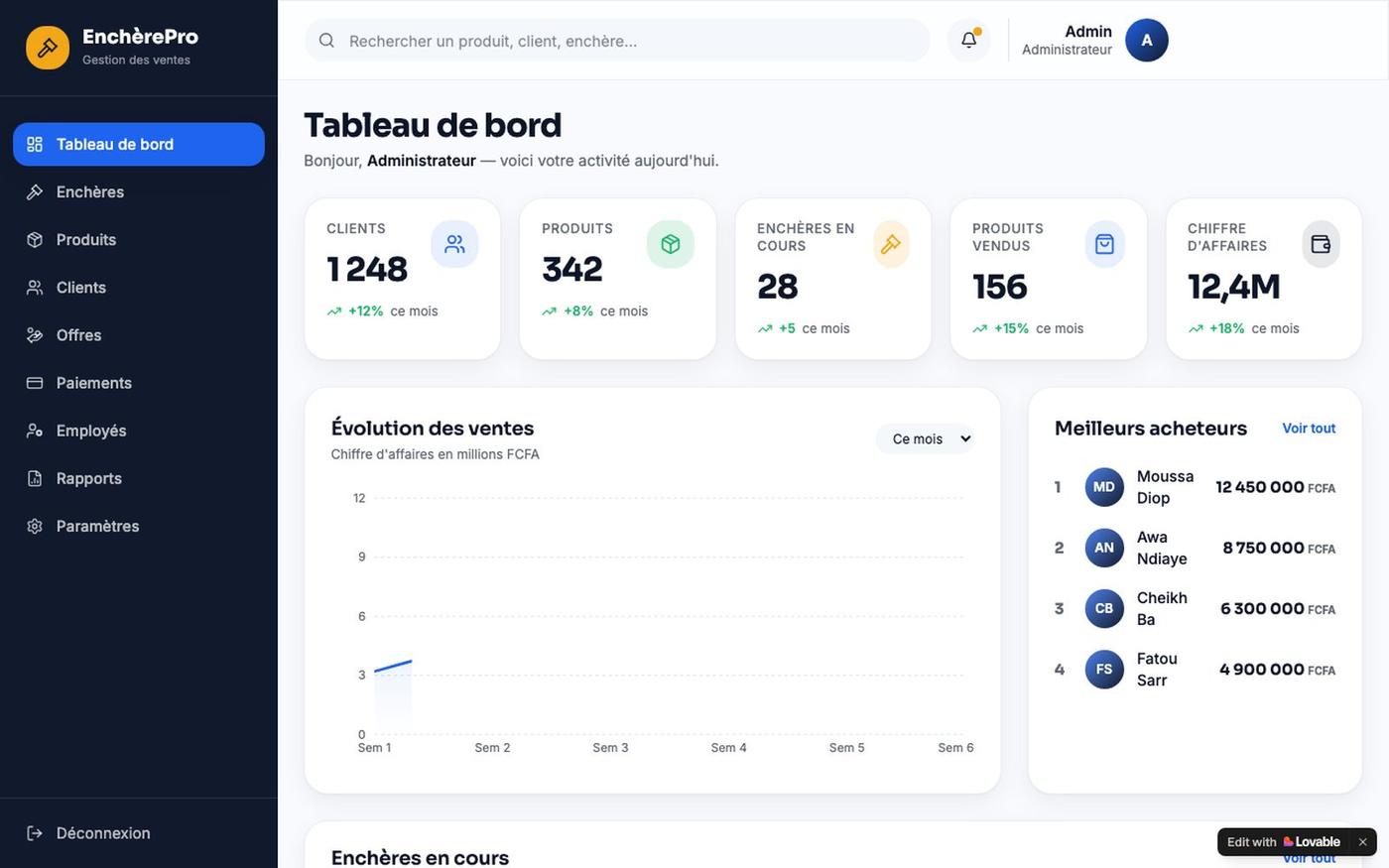Click the Évolution des ventes heading
This screenshot has width=1389, height=868.
tap(433, 429)
